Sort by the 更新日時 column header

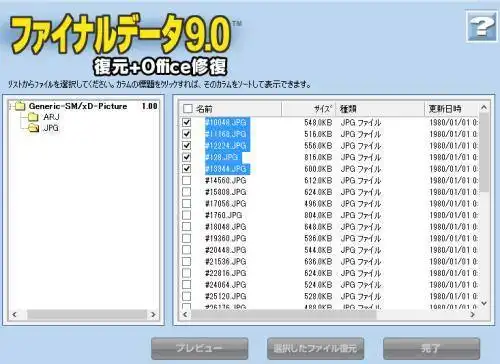click(452, 109)
